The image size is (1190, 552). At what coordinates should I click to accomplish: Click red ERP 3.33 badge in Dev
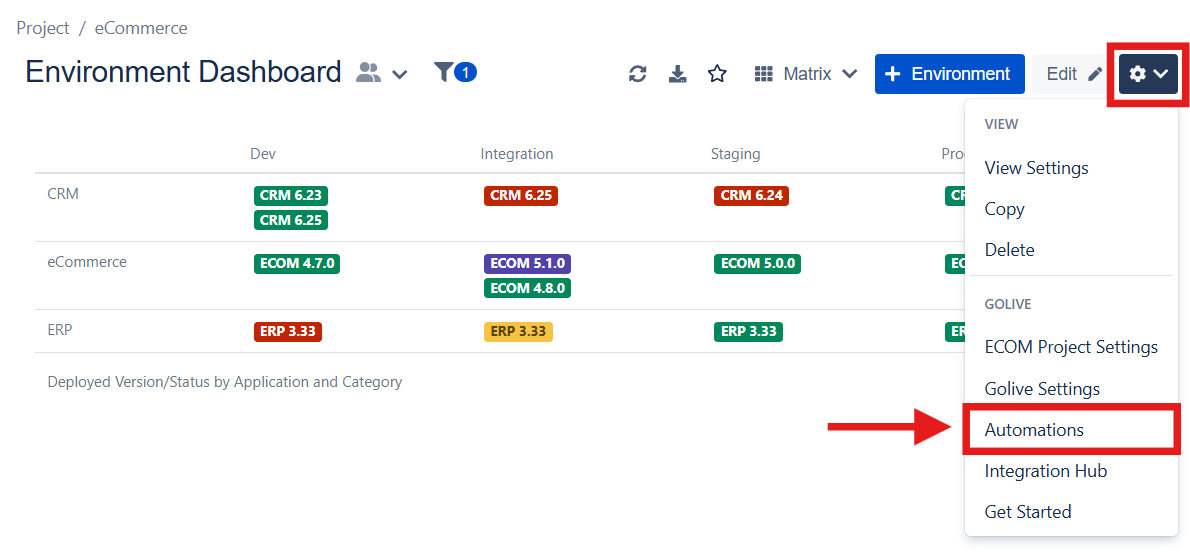pyautogui.click(x=288, y=332)
